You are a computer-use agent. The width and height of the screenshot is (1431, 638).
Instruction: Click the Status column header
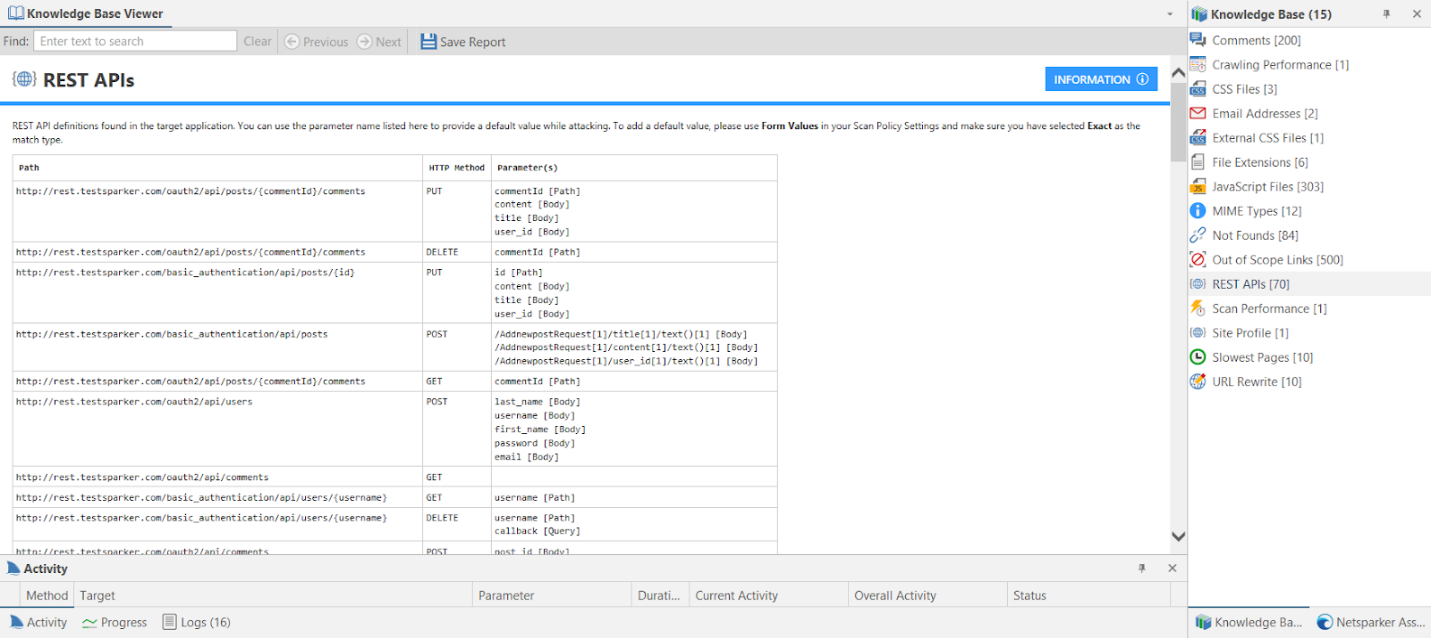coord(1088,595)
